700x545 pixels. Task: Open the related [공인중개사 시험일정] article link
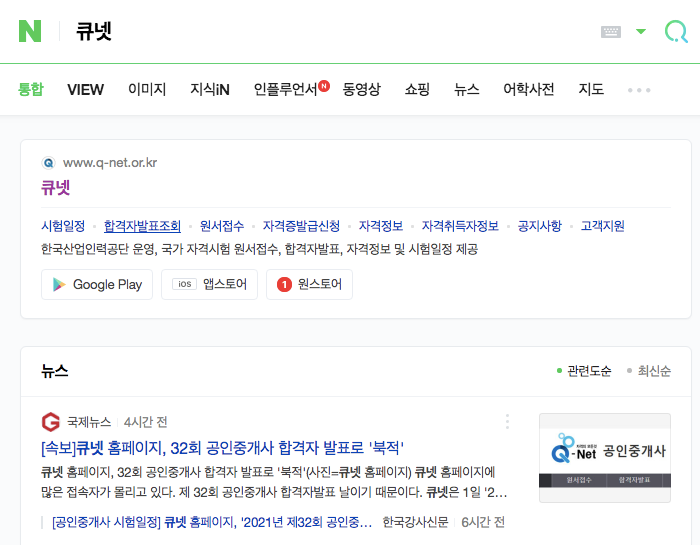pos(212,522)
